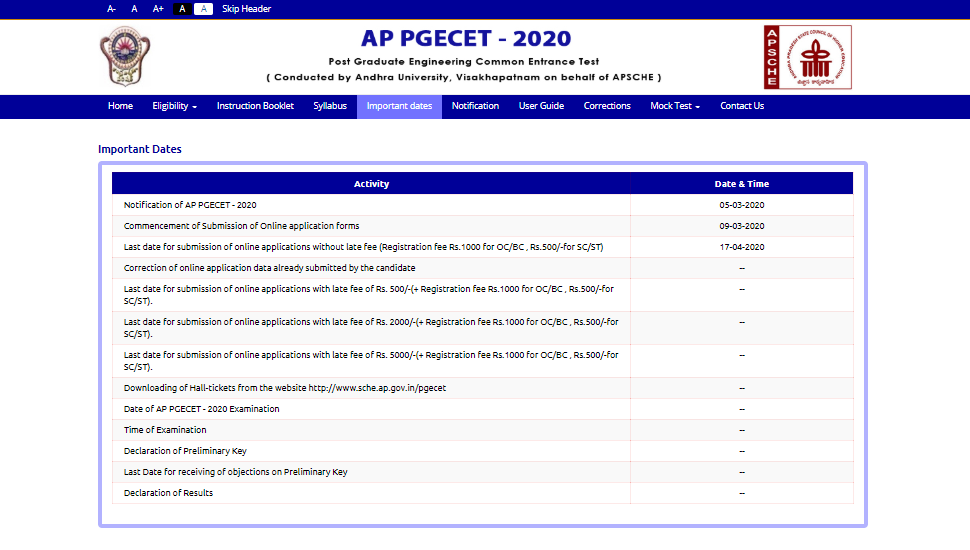Switch to black background contrast theme
Screen dimensions: 970x550
pos(182,9)
